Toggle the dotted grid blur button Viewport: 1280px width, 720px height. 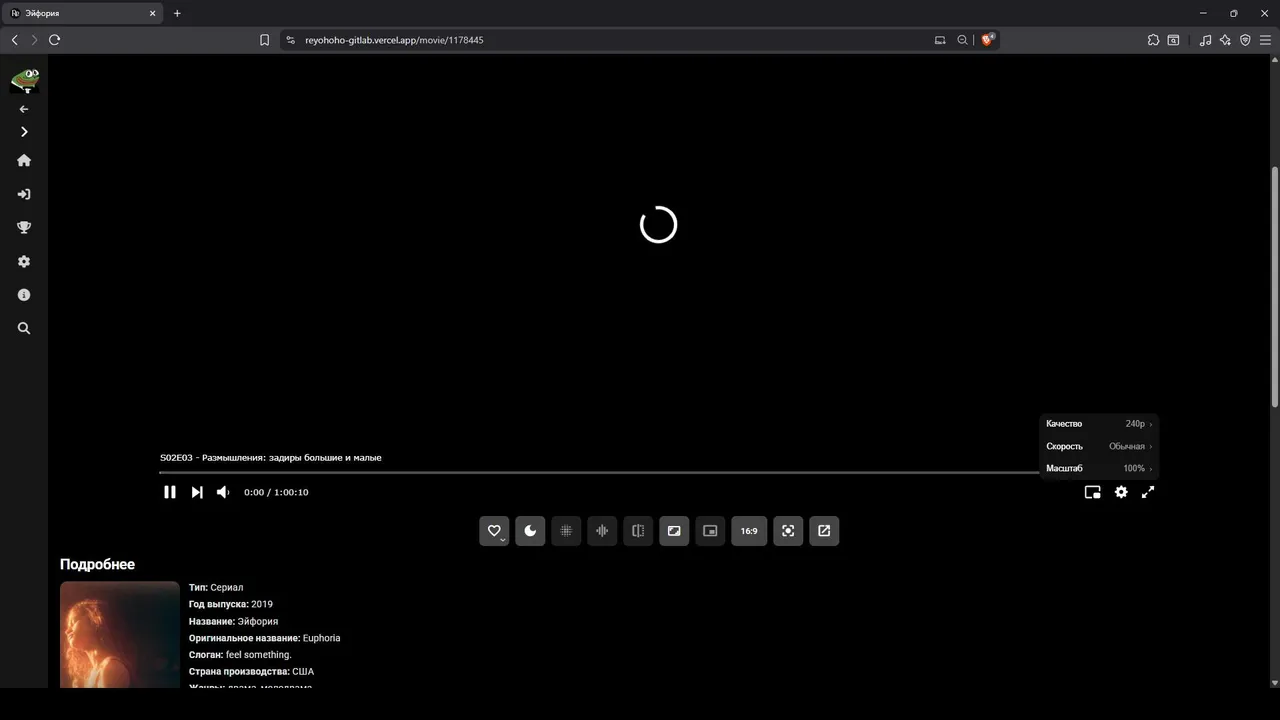pos(566,531)
